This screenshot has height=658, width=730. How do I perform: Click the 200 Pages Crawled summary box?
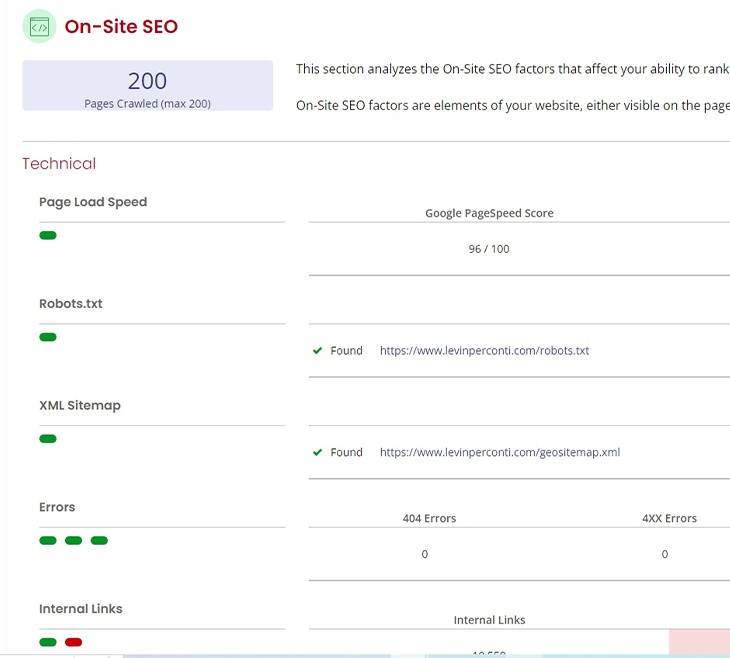(x=147, y=86)
